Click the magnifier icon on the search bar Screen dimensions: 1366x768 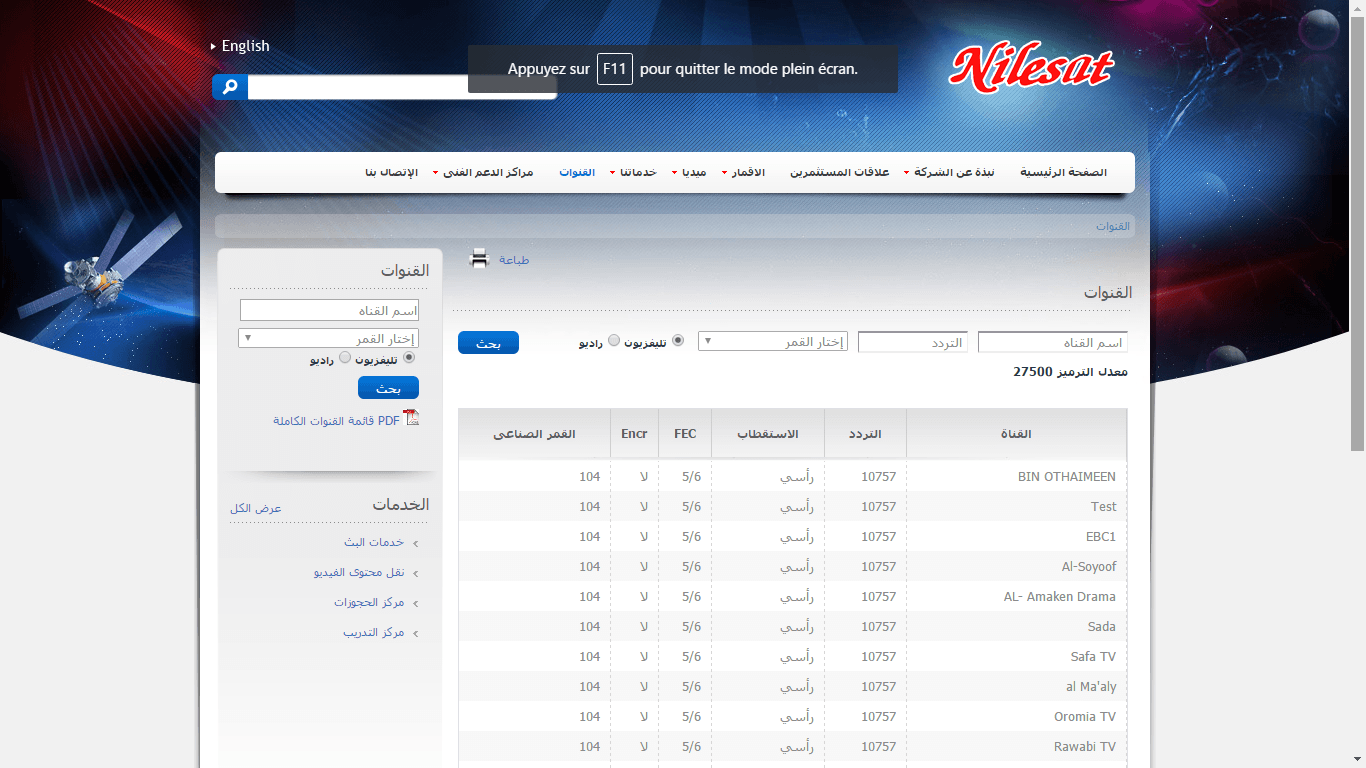pos(229,87)
